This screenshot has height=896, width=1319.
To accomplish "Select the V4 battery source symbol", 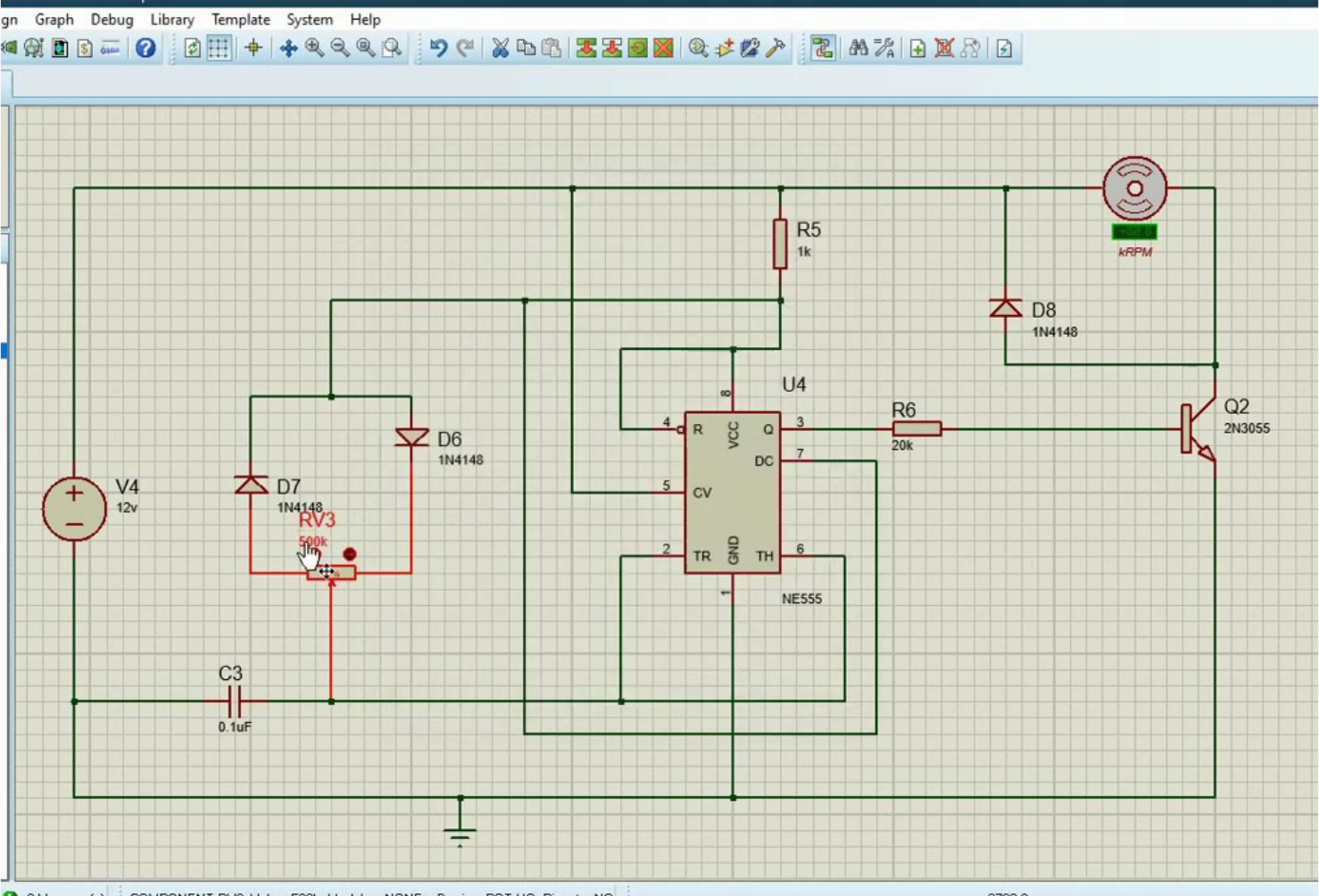I will tap(74, 509).
